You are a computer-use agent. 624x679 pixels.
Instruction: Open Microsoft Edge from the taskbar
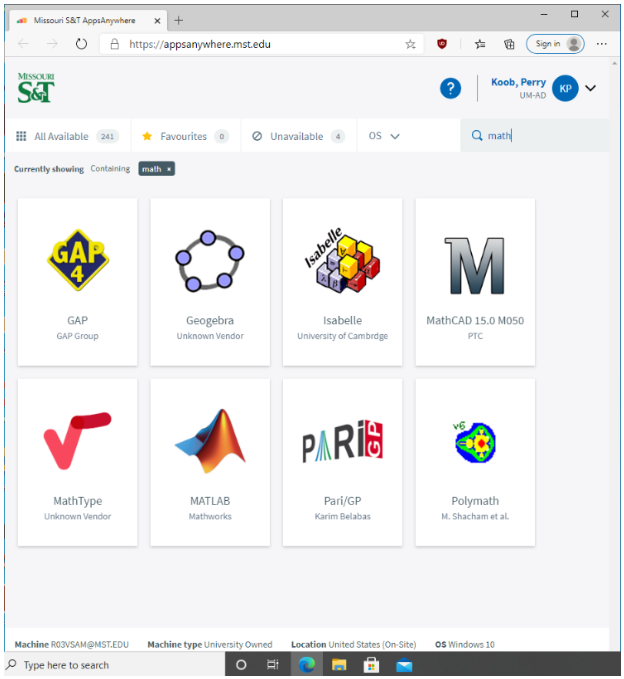(x=307, y=665)
